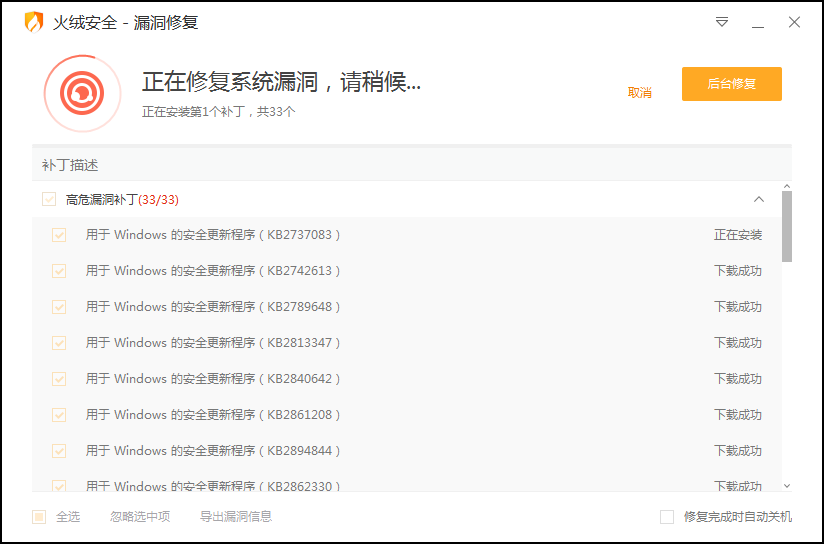Minimize the vulnerability repair window

[x=758, y=22]
